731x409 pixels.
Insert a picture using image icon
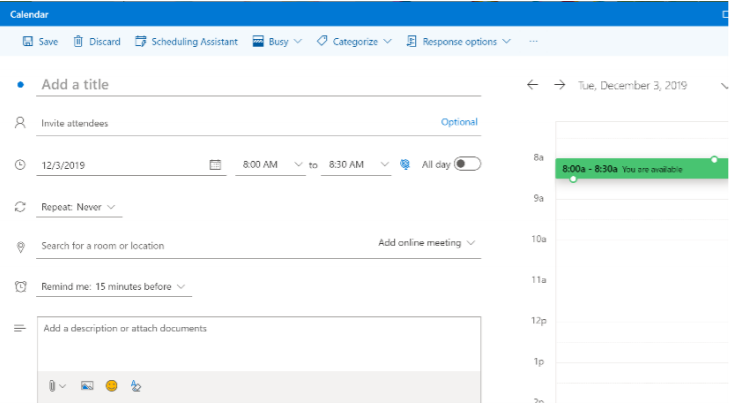pyautogui.click(x=87, y=386)
